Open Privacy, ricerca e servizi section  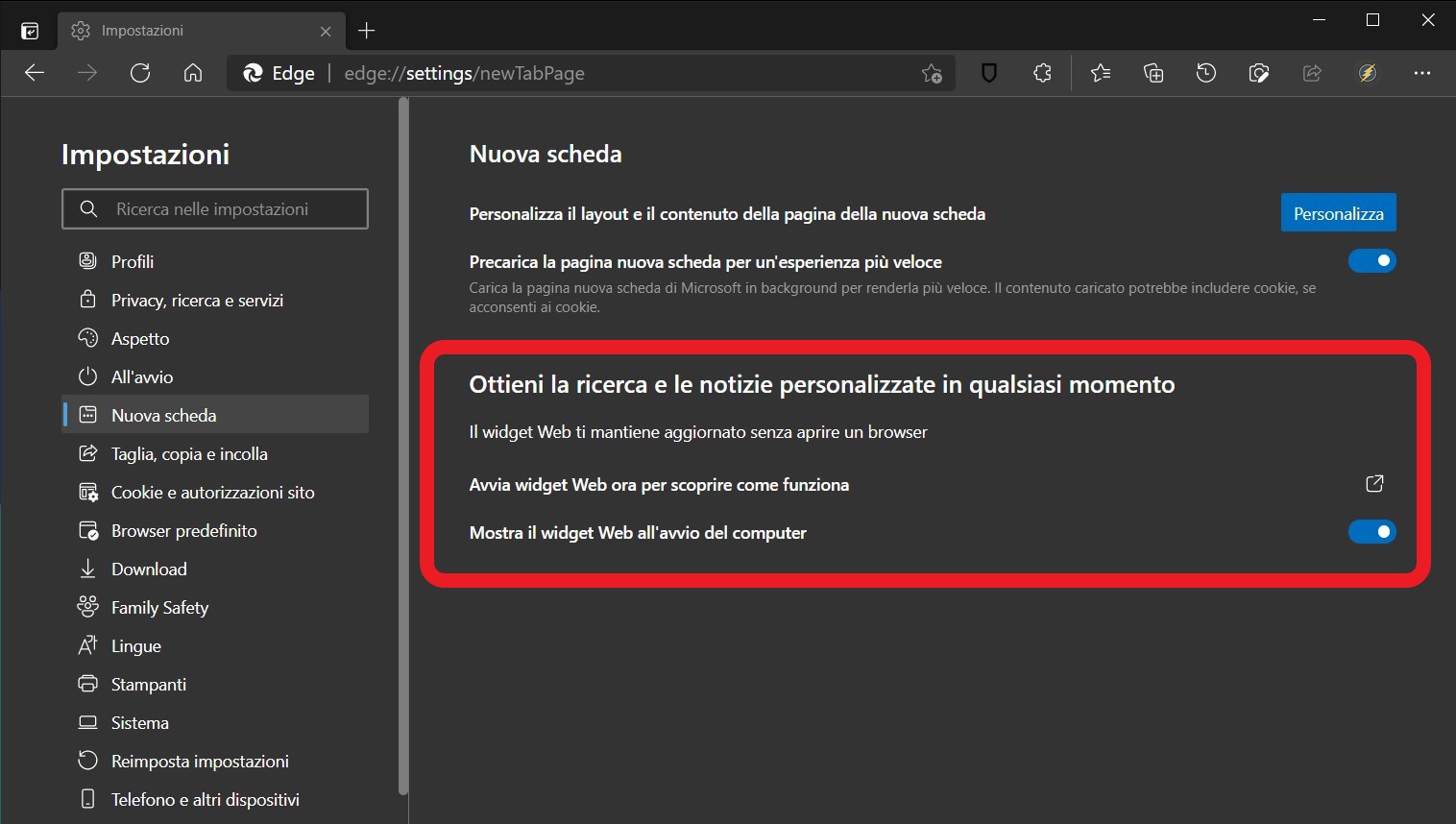click(x=215, y=300)
